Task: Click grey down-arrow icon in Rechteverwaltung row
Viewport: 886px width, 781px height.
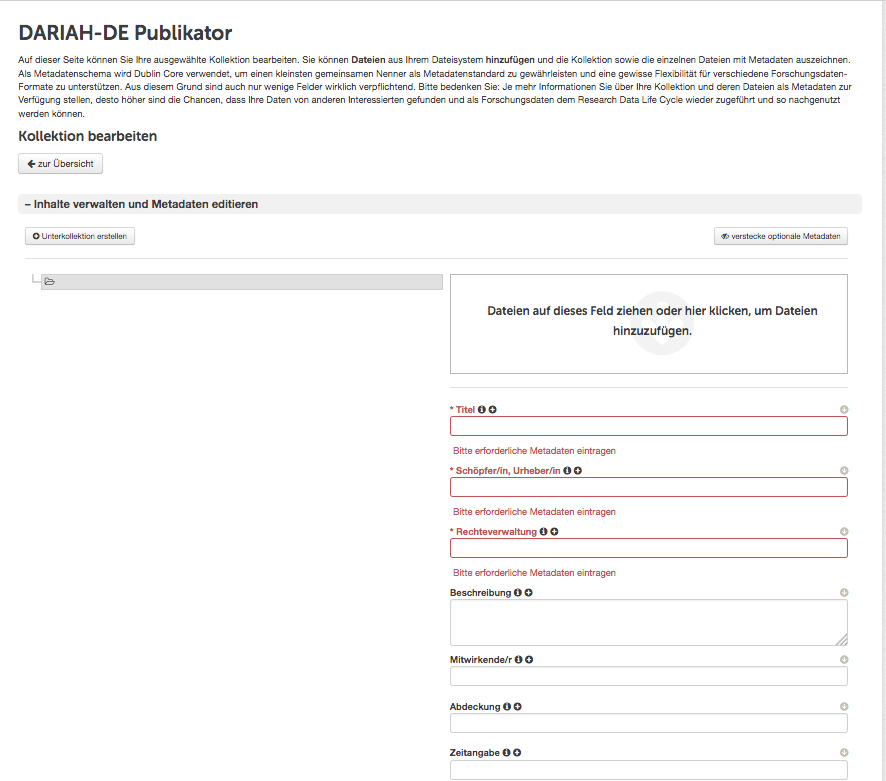Action: click(844, 532)
